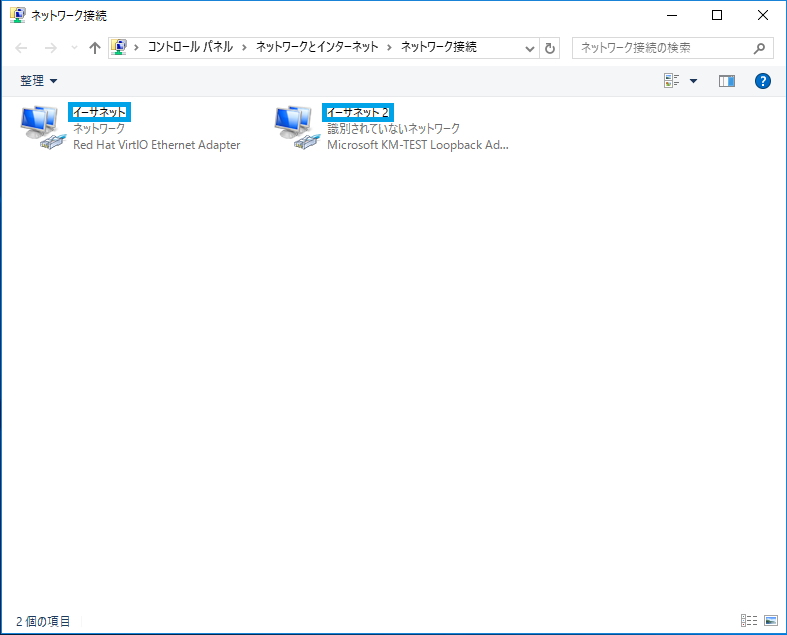The height and width of the screenshot is (635, 787).
Task: Toggle the preview pane button
Action: pos(727,81)
